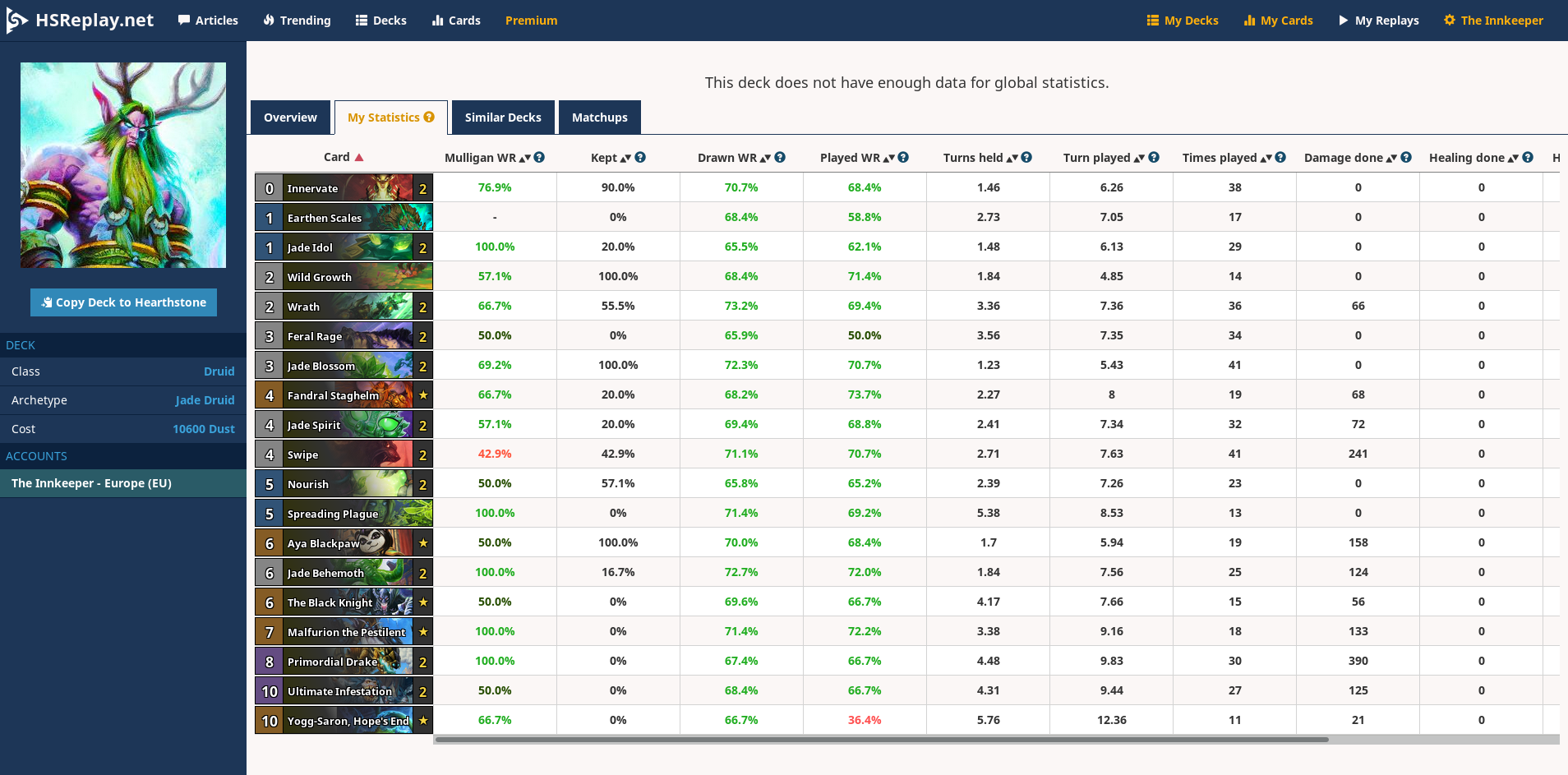Click the Turn played help icon
The image size is (1568, 775).
pos(1154,157)
